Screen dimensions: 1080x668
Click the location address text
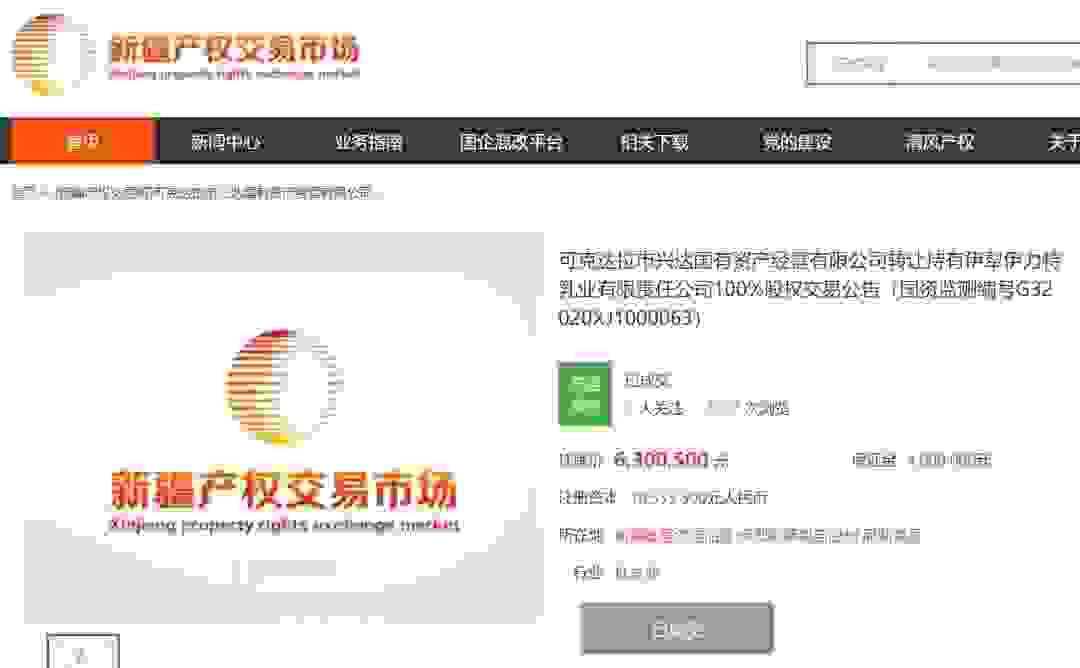tap(768, 535)
